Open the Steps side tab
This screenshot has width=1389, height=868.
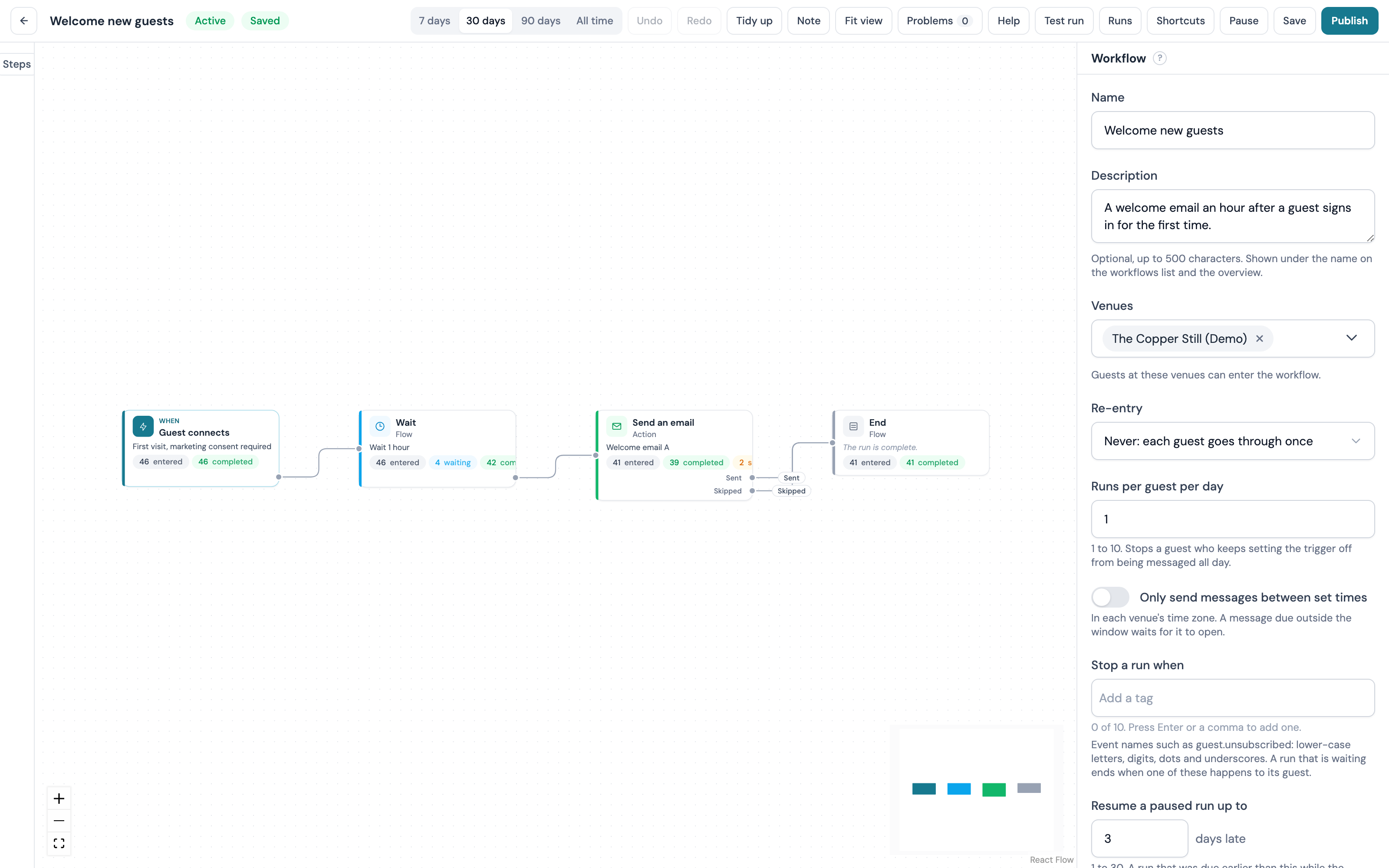coord(16,64)
